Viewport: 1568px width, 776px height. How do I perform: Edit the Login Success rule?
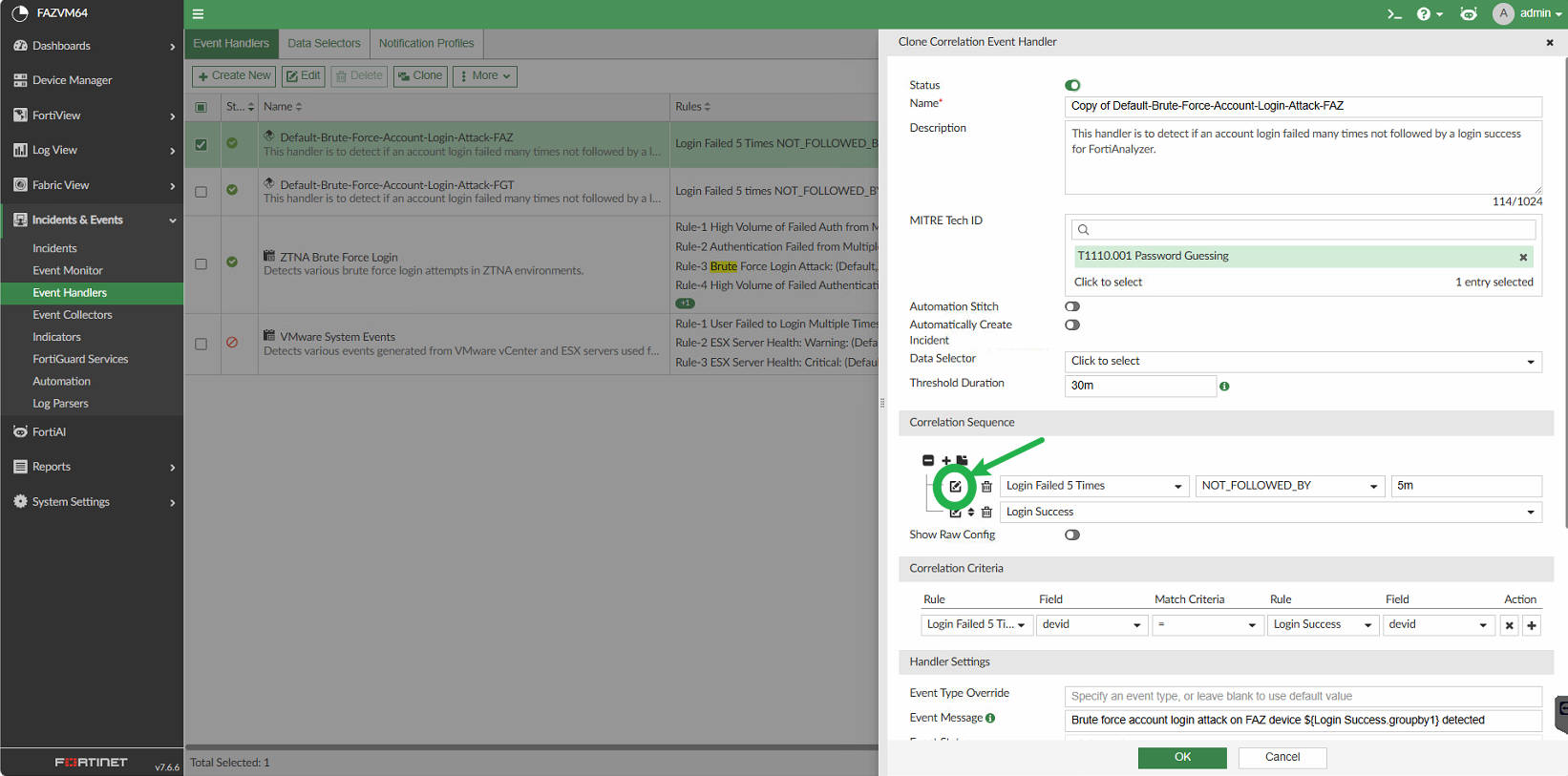click(955, 513)
